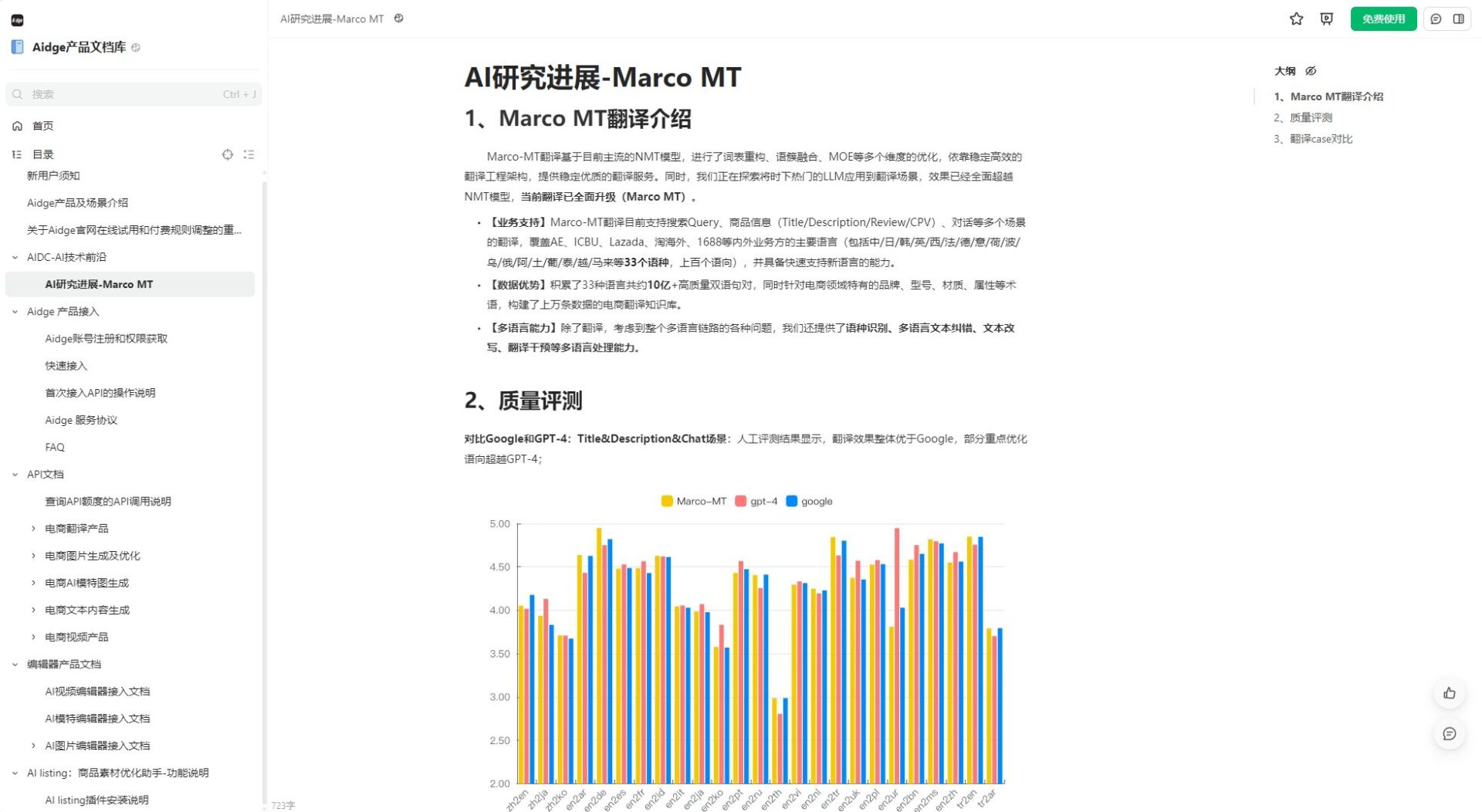The height and width of the screenshot is (812, 1482).
Task: Open the presentation mode icon
Action: click(1325, 19)
